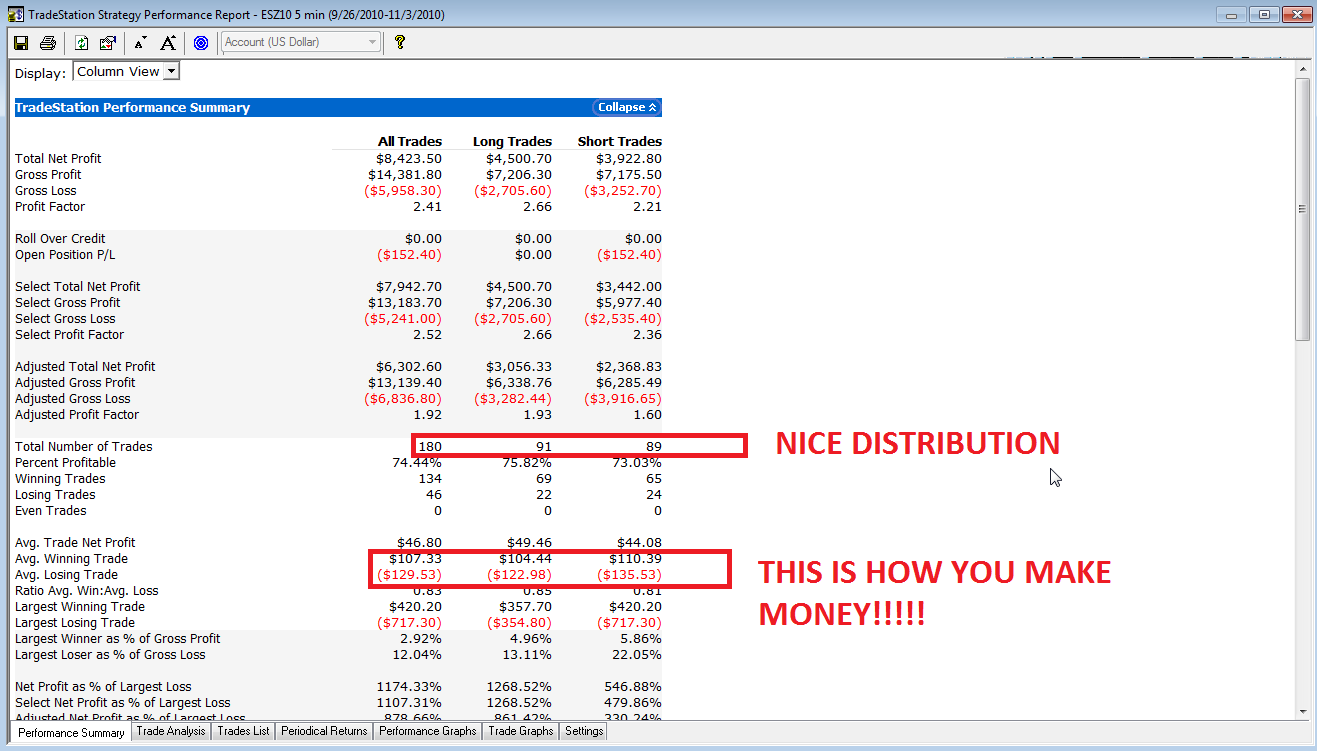Click the 1174.33% net profit percentage value

pyautogui.click(x=409, y=686)
